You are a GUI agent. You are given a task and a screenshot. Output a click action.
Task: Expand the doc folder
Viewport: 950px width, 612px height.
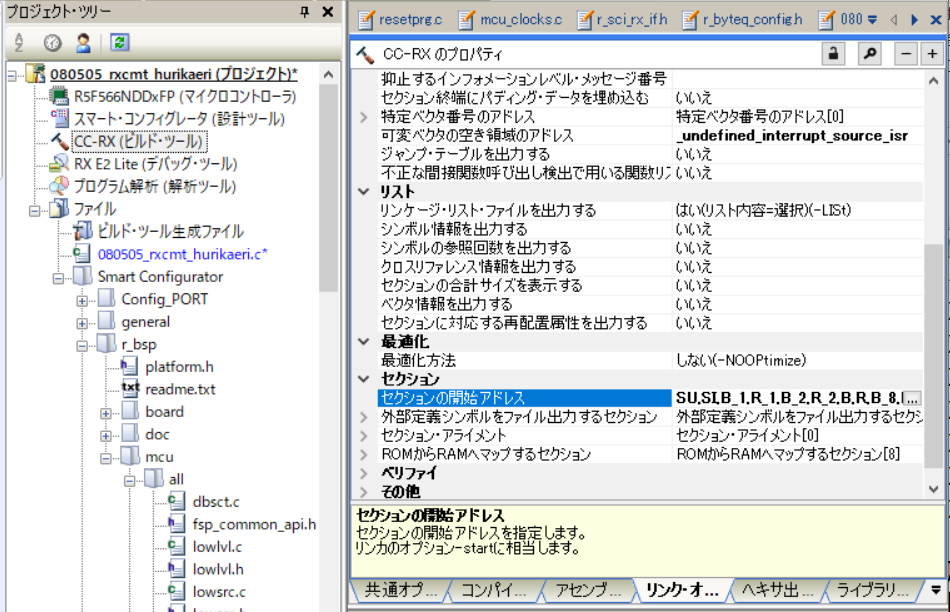coord(105,436)
